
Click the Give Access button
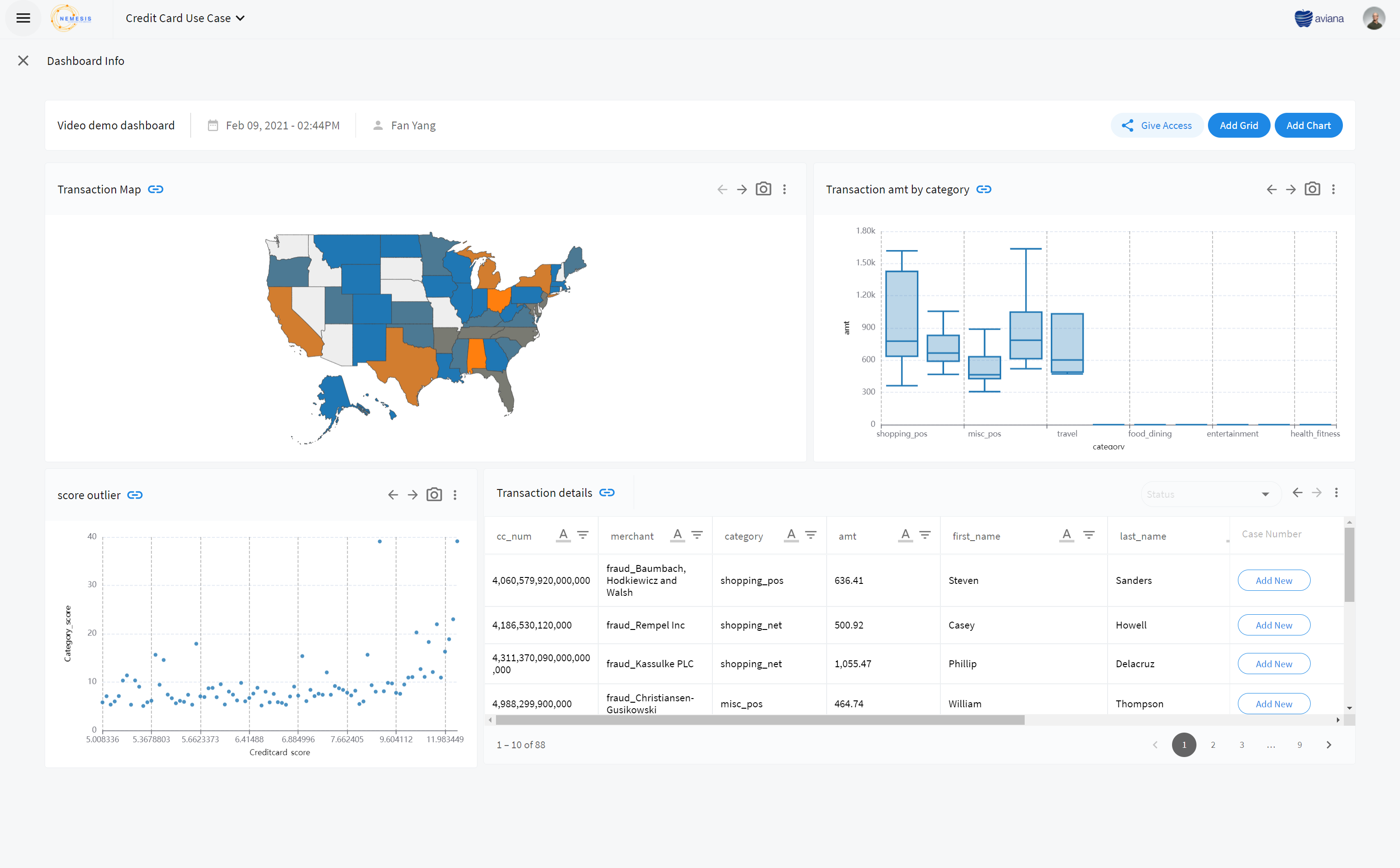[x=1157, y=125]
